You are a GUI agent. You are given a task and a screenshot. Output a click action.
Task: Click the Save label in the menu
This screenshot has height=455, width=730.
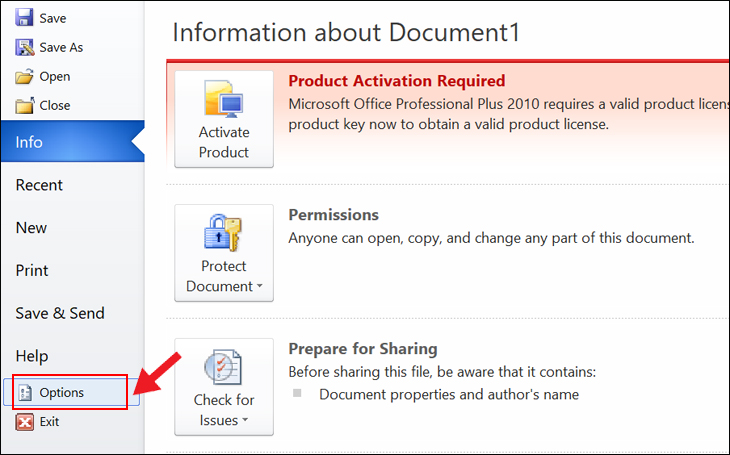(x=53, y=18)
